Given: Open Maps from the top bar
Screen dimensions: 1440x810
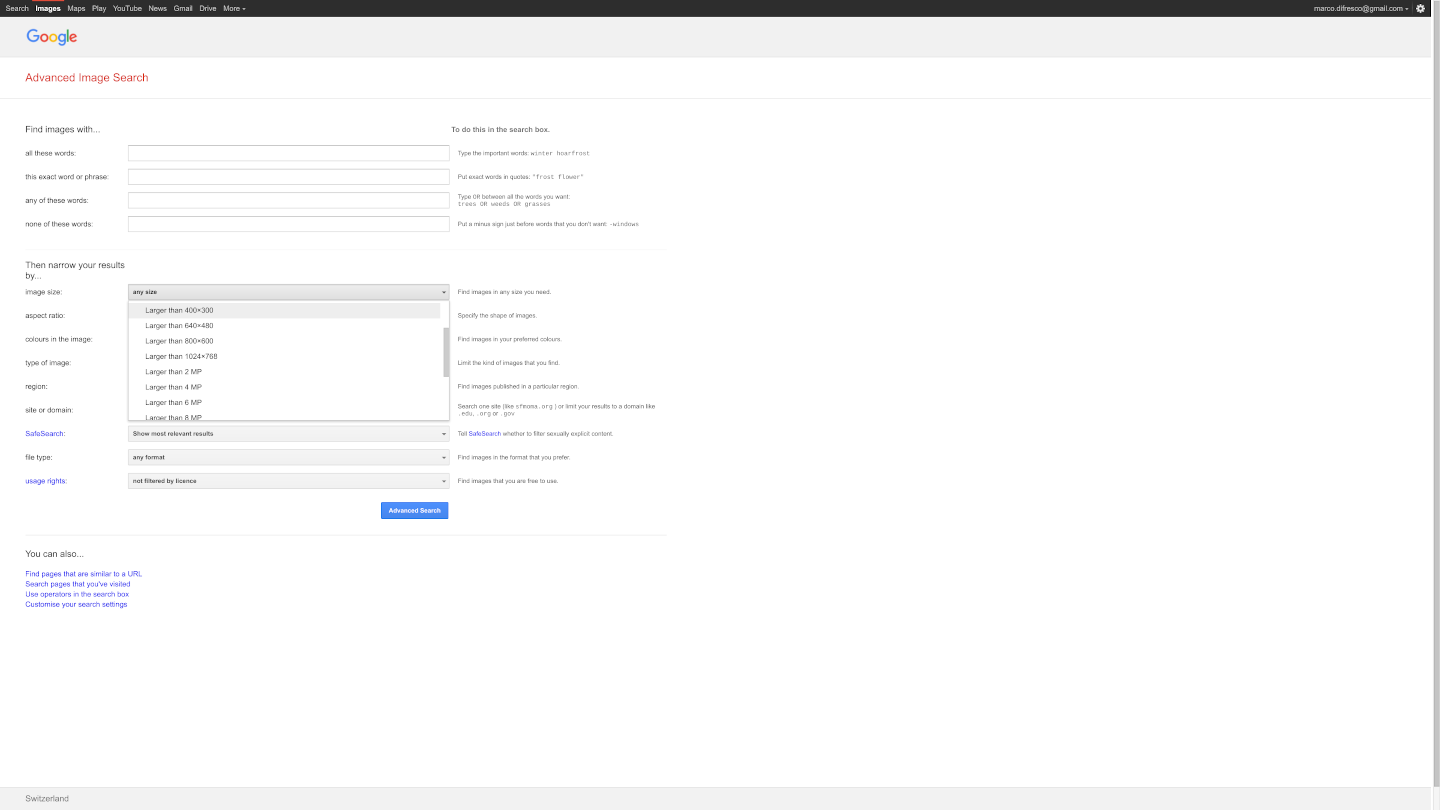Looking at the screenshot, I should tap(76, 8).
